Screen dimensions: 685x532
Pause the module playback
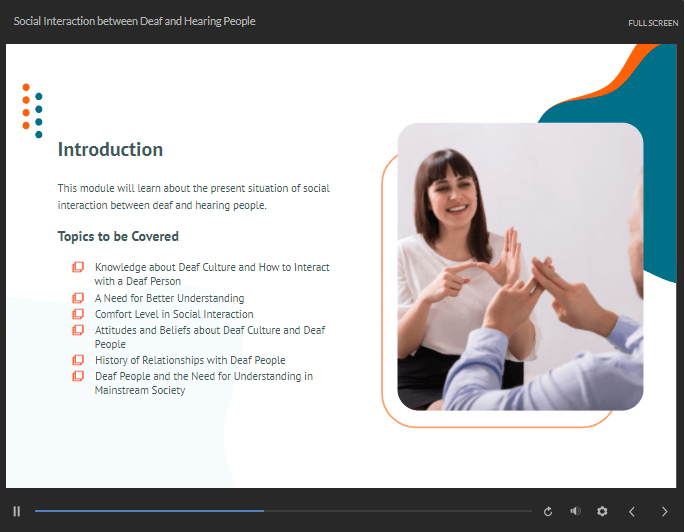coord(17,511)
